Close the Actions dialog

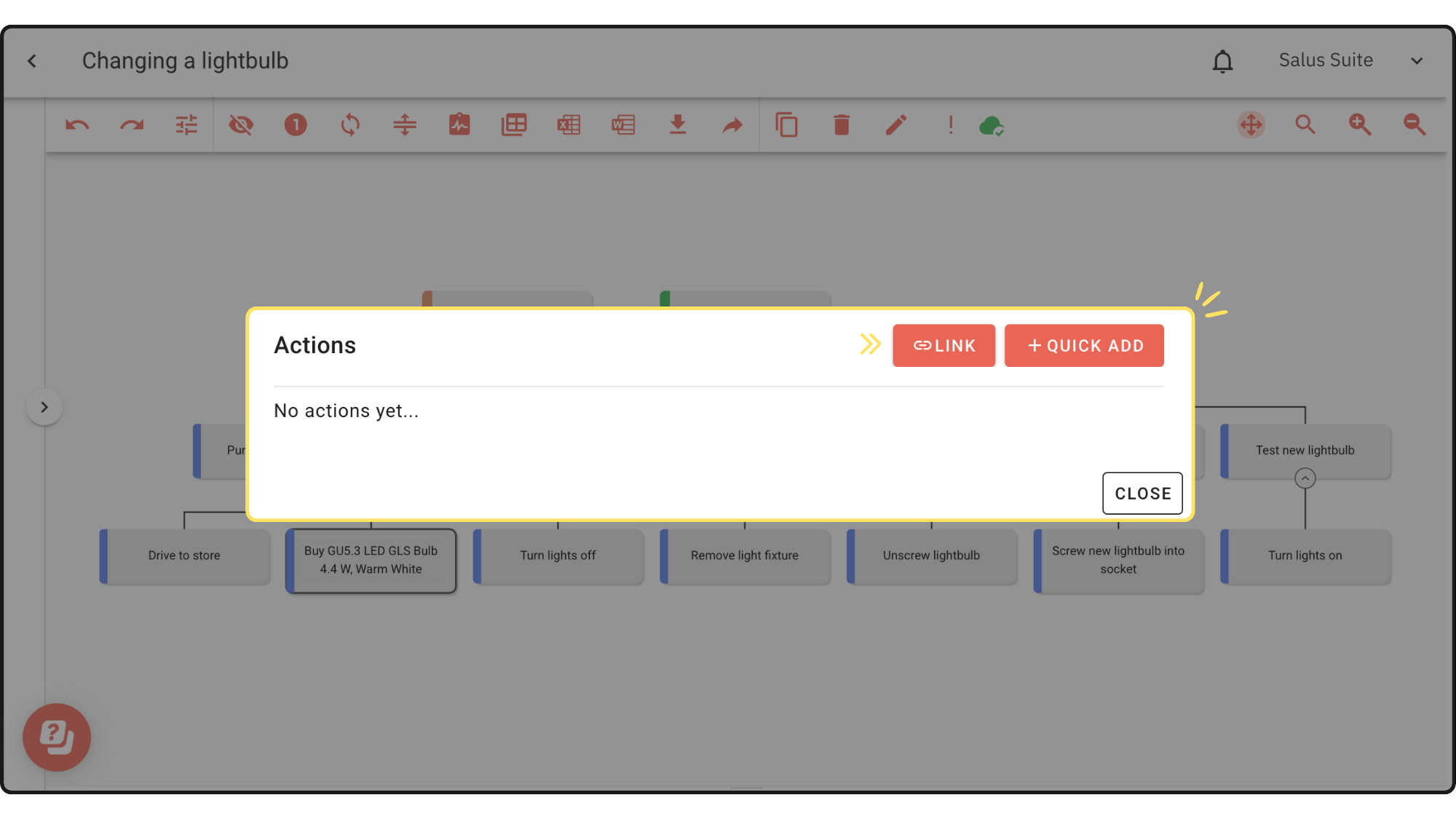[x=1142, y=494]
